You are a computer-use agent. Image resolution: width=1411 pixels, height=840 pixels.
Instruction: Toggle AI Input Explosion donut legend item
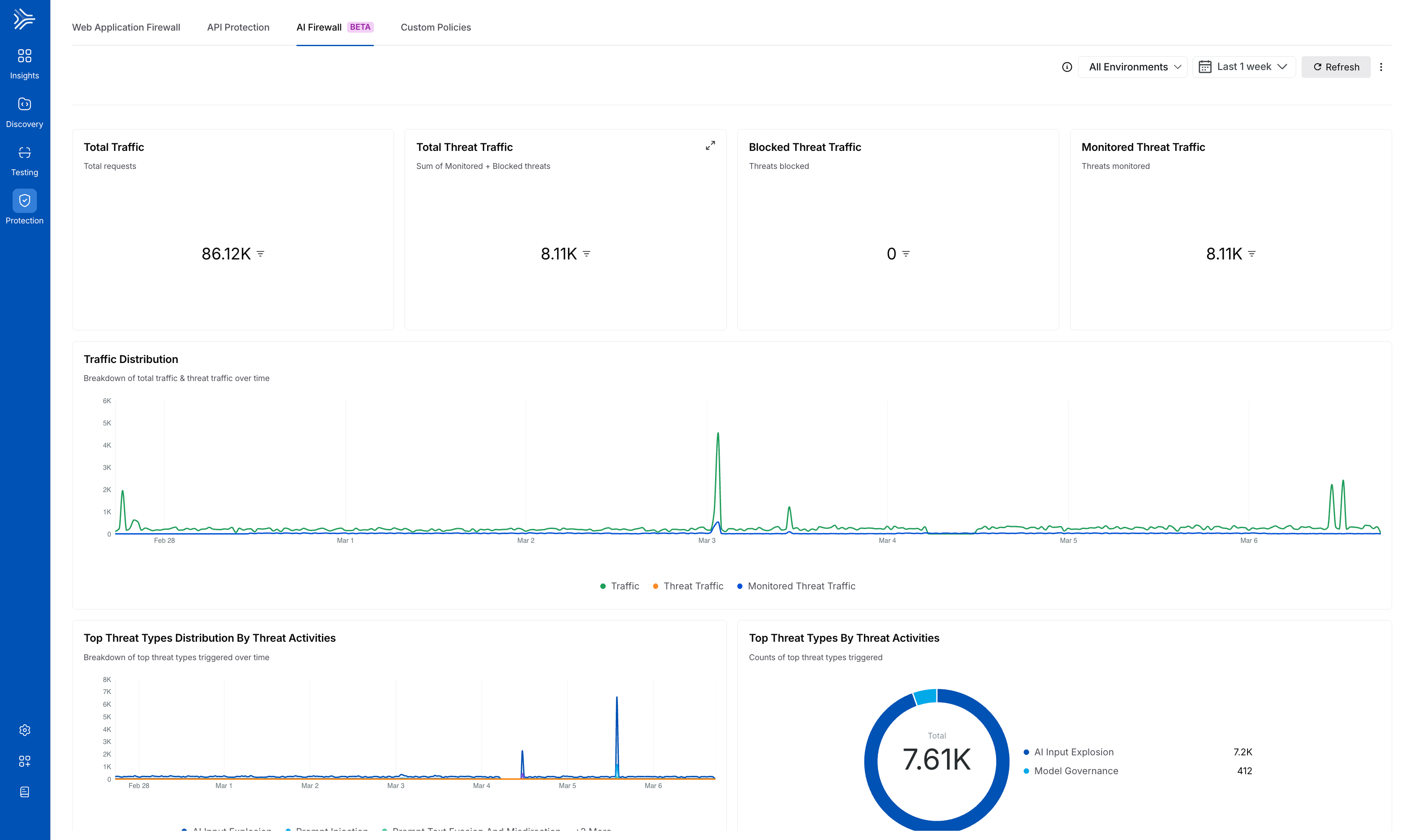pos(1069,752)
